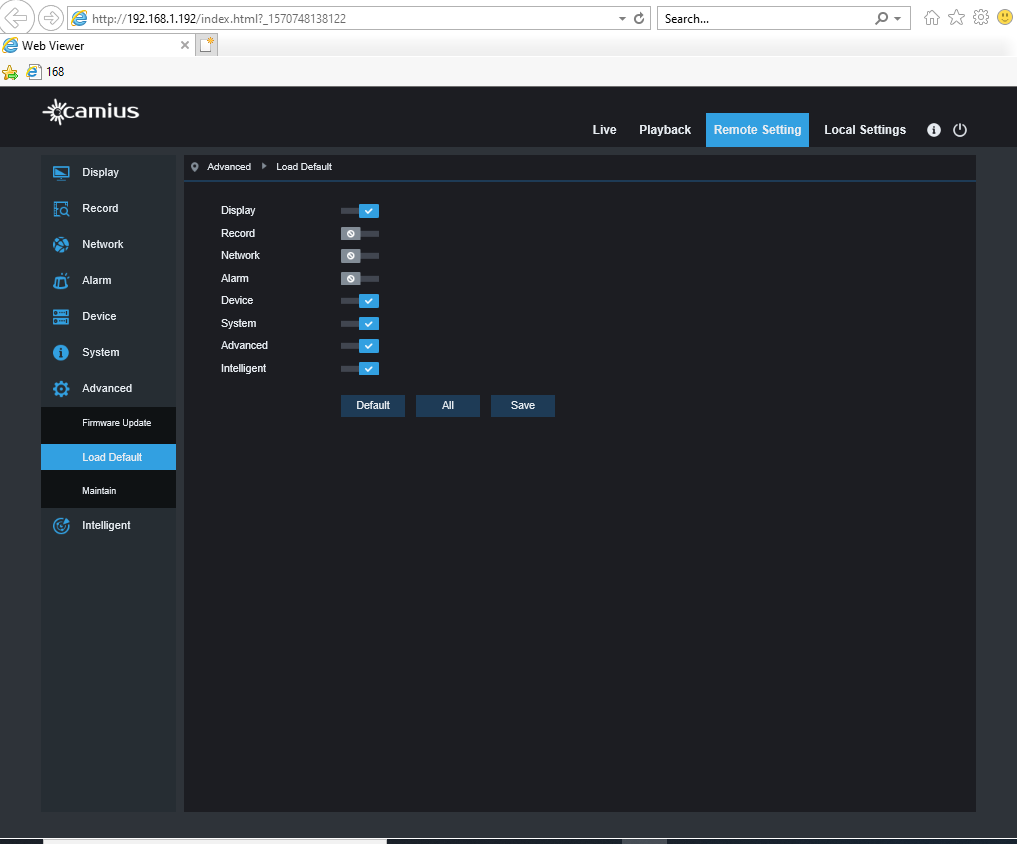
Task: Enable the Alarm default toggle
Action: click(360, 278)
